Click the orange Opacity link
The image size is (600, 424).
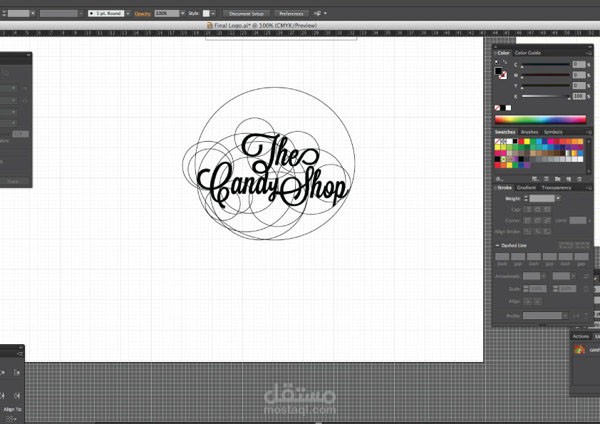(x=142, y=13)
